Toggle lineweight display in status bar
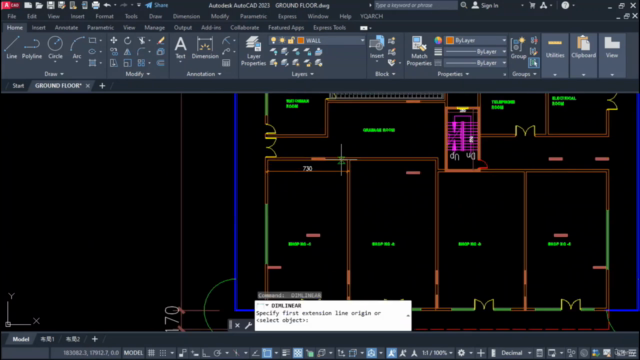Screen dimensions: 640x360 coord(286,353)
